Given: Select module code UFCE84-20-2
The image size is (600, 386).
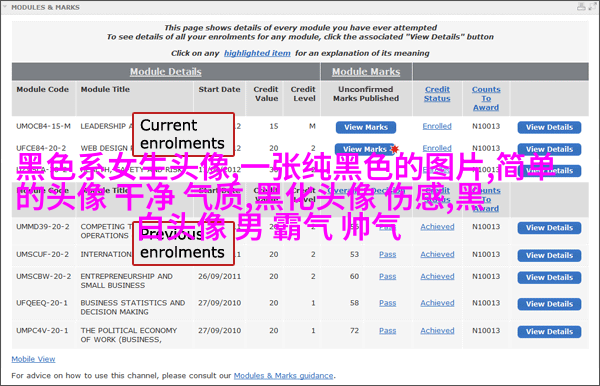Looking at the screenshot, I should pyautogui.click(x=41, y=148).
